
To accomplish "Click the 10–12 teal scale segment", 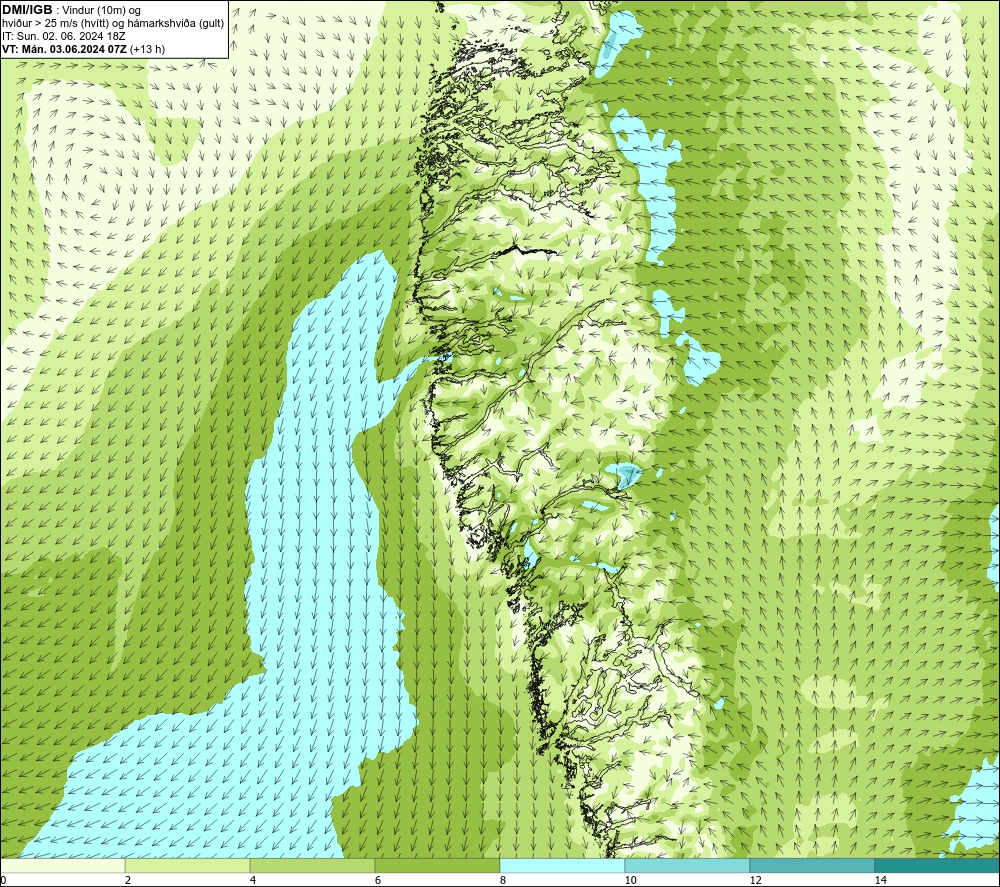I will [x=688, y=866].
